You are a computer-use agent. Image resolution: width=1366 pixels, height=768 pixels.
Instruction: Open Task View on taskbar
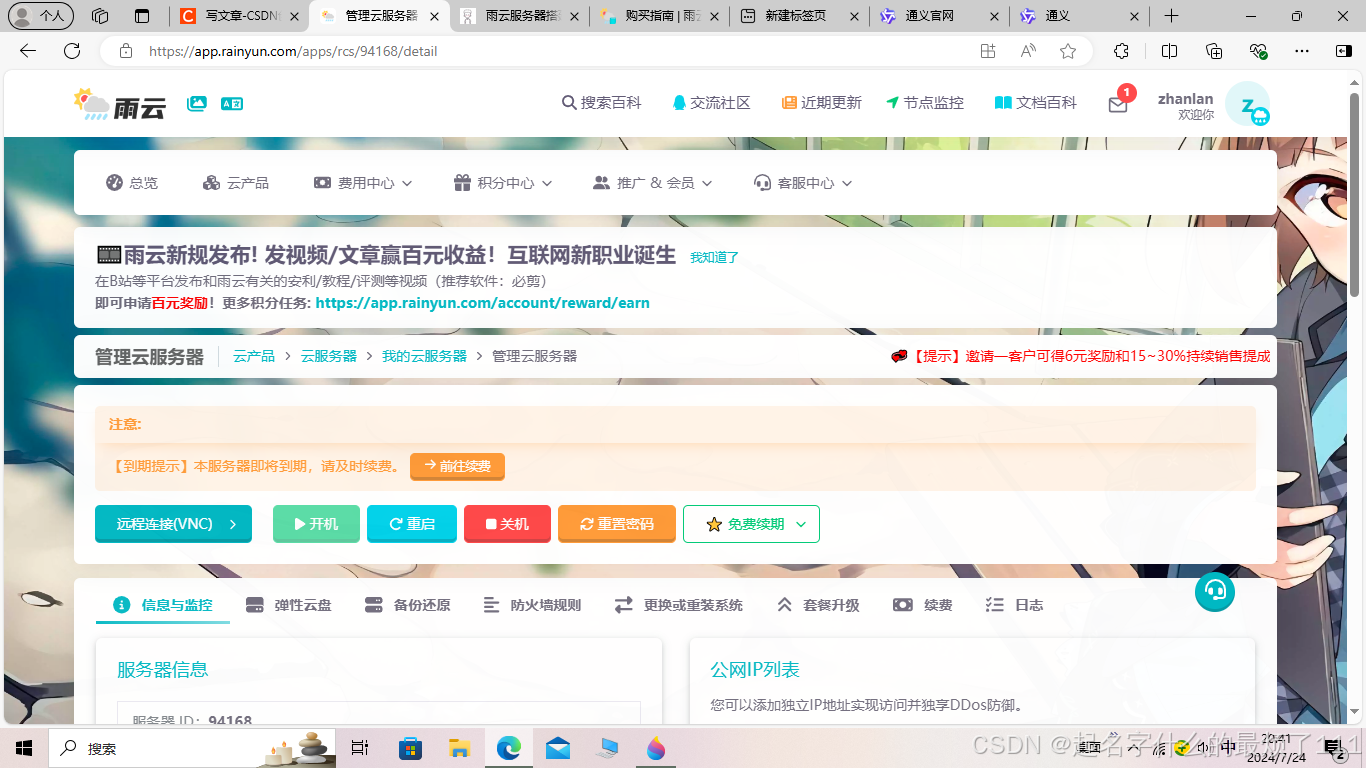[360, 748]
